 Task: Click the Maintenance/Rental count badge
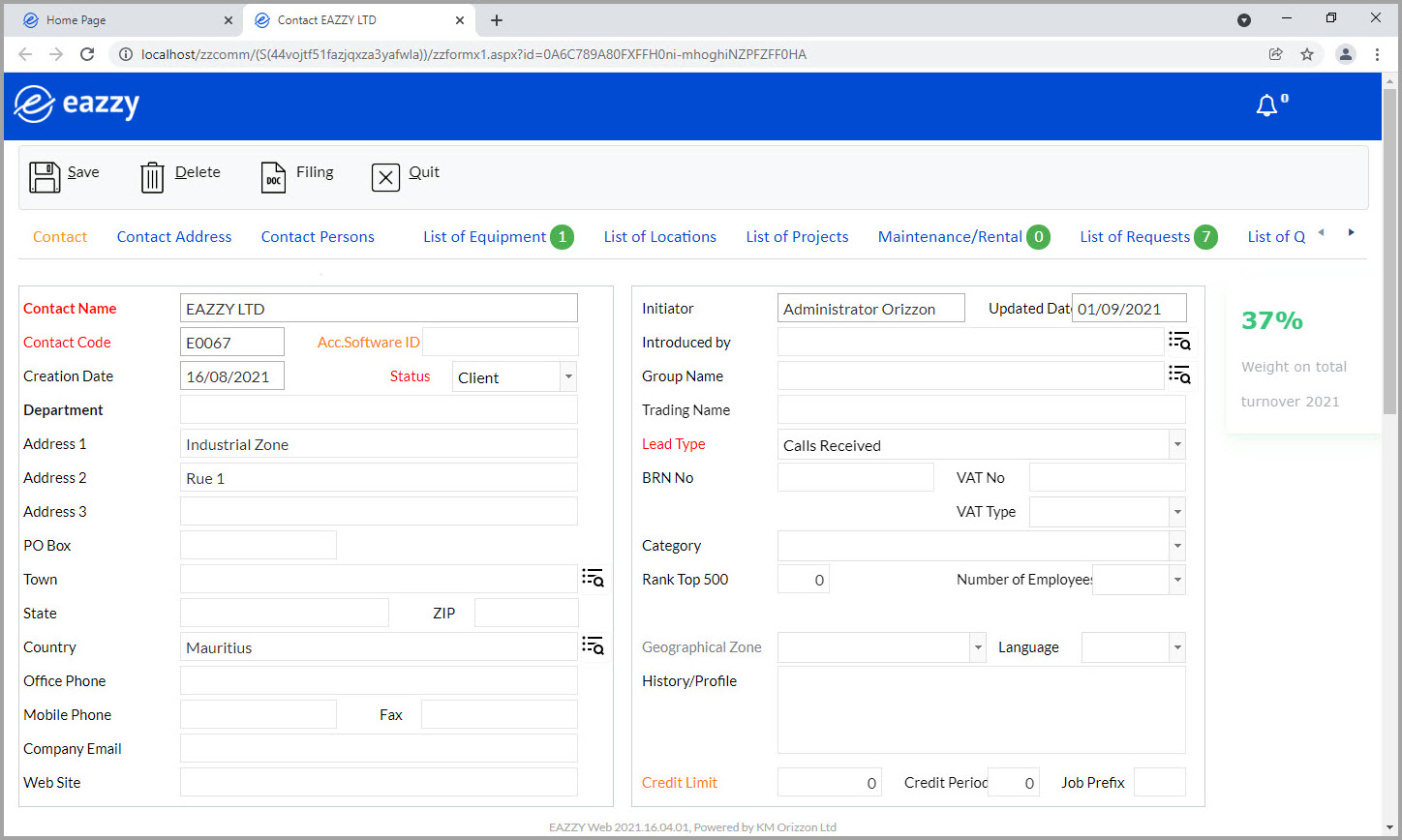(x=1039, y=237)
